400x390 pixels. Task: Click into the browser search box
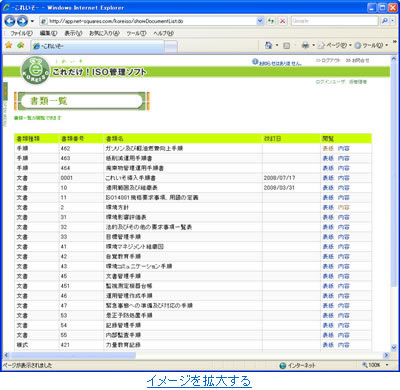[x=334, y=21]
